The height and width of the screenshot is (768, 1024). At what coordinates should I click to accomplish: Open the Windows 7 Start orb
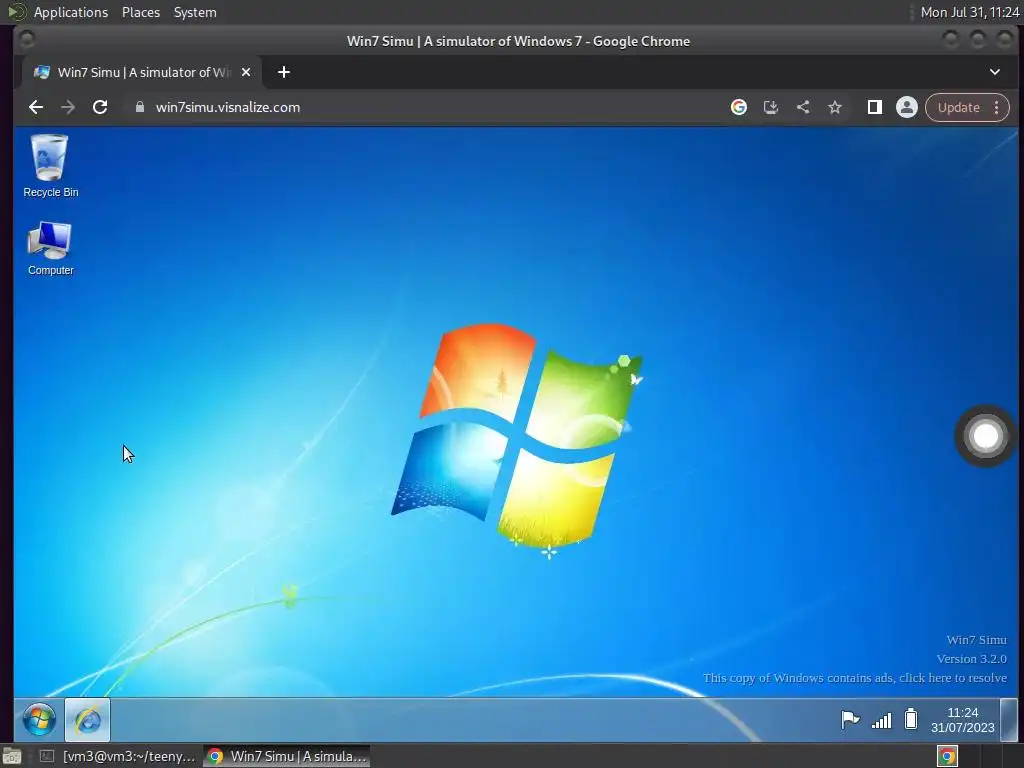tap(39, 720)
